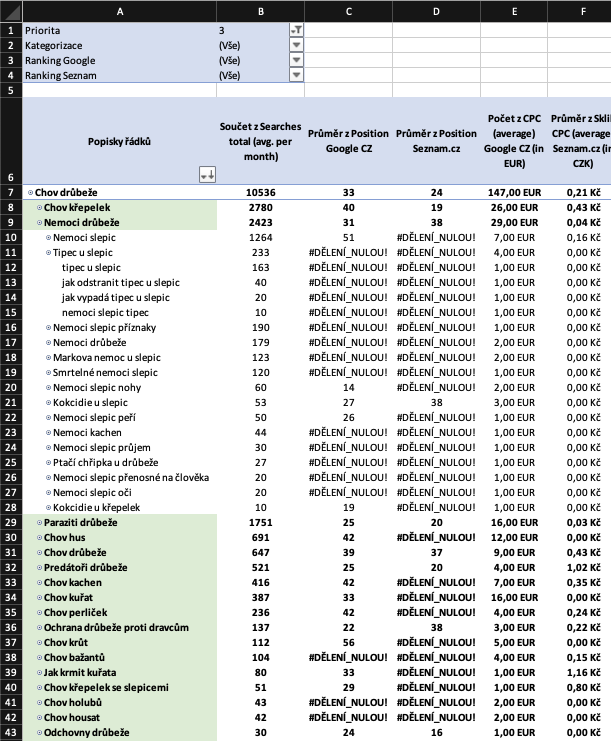Expand the Chov hus group
Image resolution: width=611 pixels, height=741 pixels.
[40, 537]
